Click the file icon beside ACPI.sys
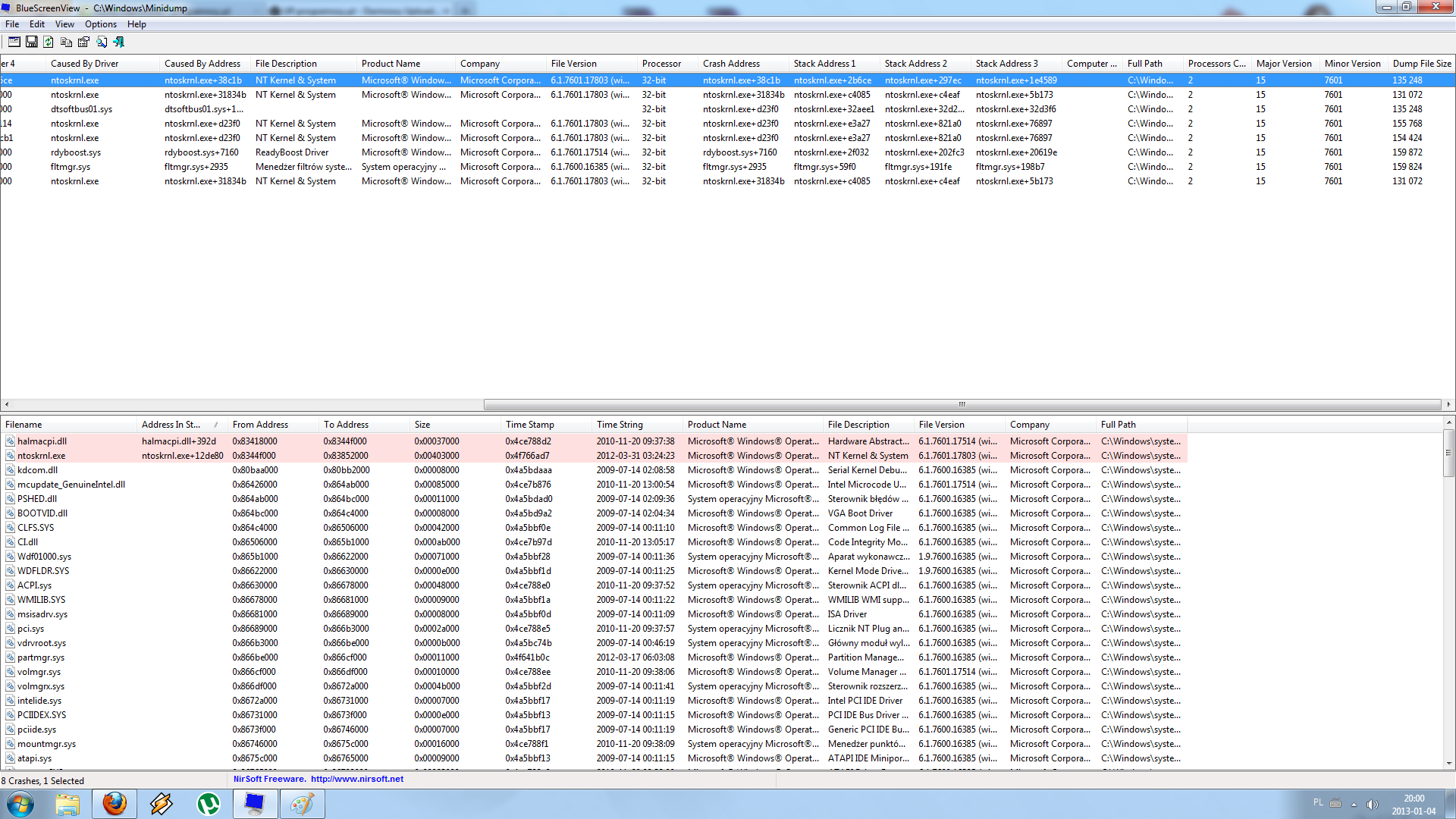 pos(10,585)
